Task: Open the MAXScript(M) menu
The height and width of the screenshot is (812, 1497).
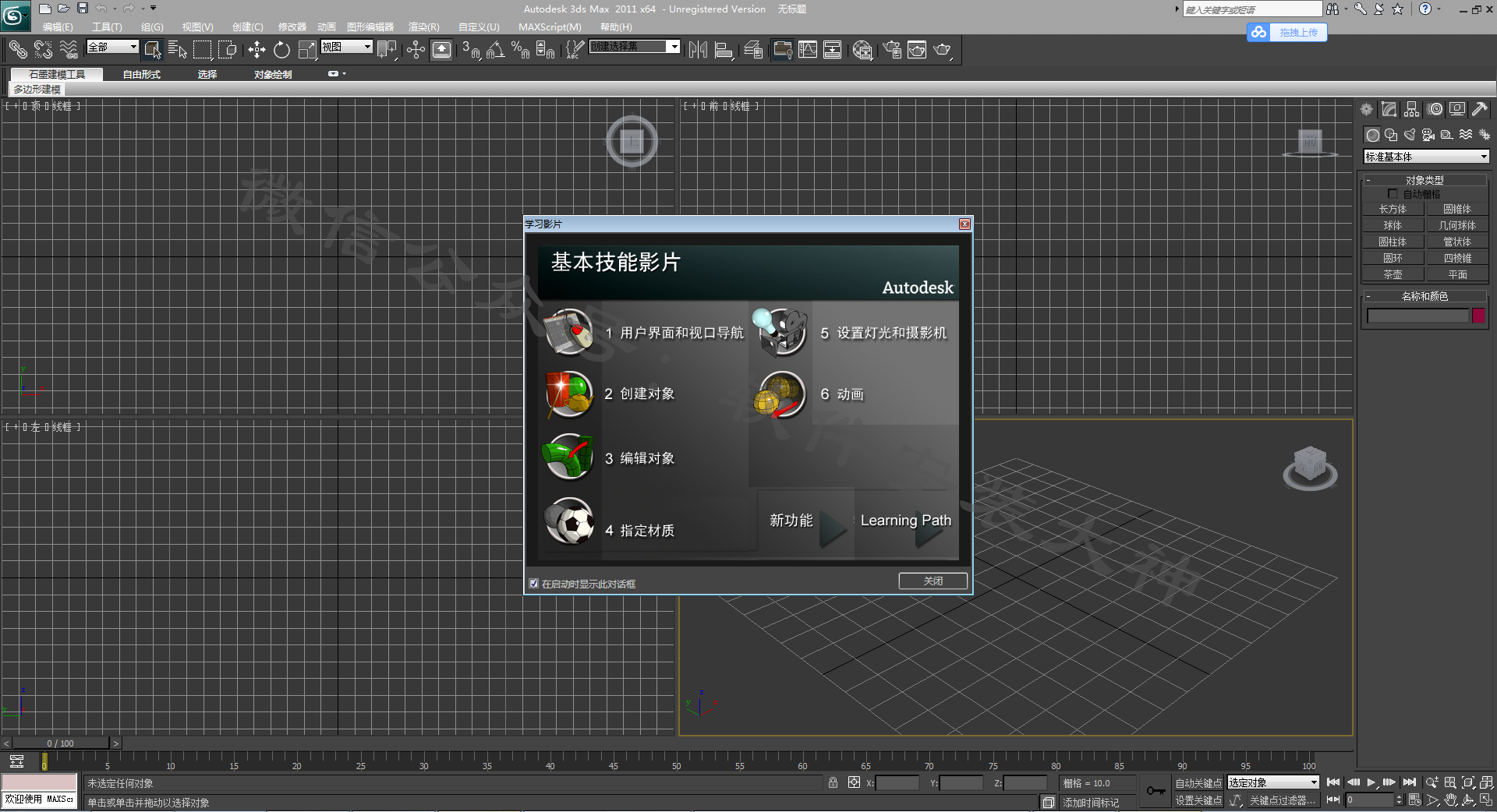Action: [550, 27]
